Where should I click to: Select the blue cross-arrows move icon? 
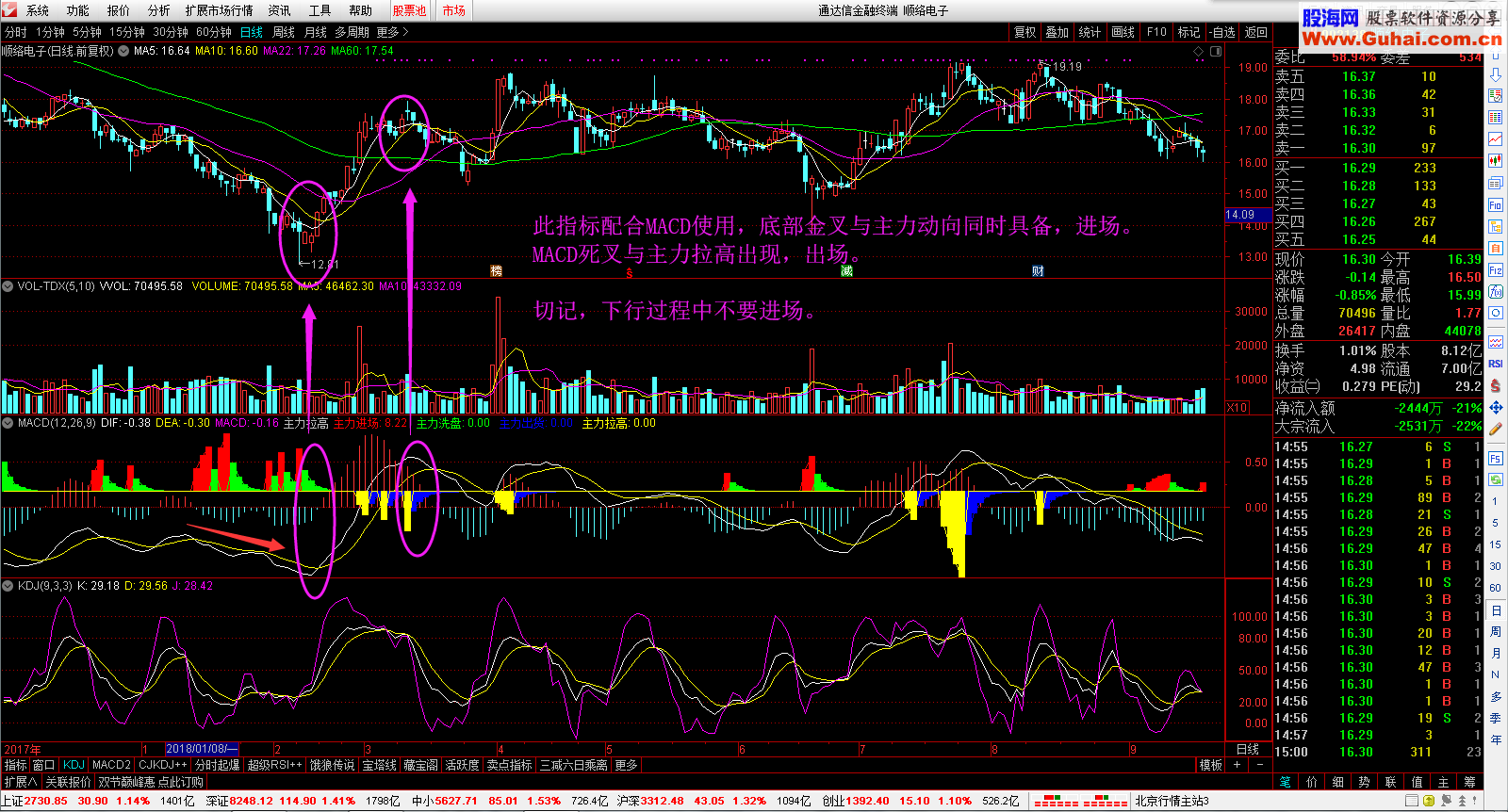[1496, 408]
